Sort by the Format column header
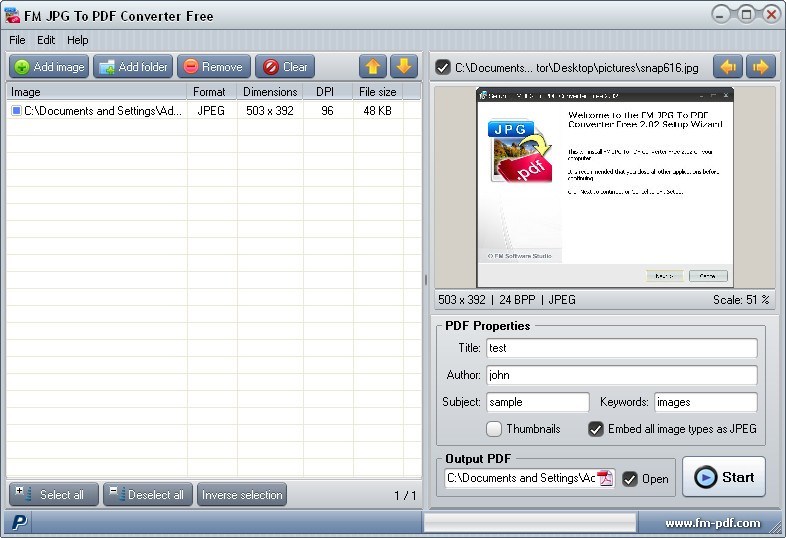 coord(212,92)
